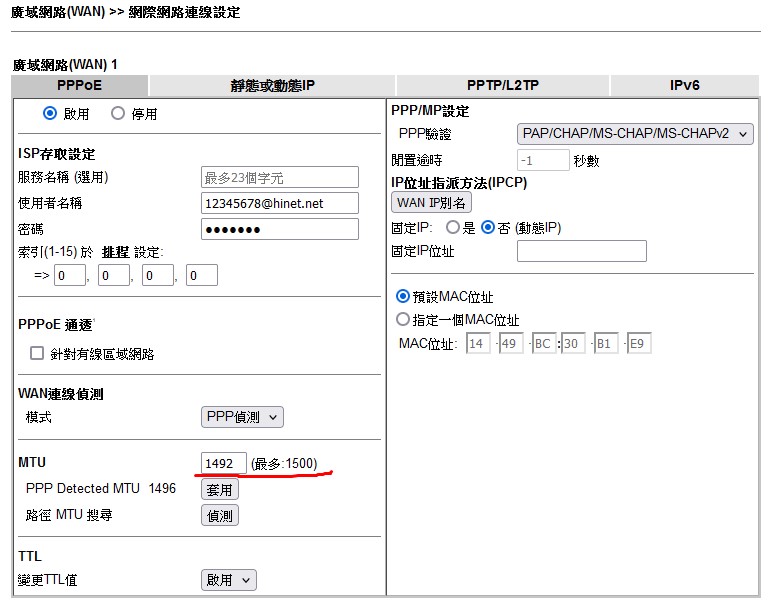This screenshot has width=770, height=613.
Task: Select the IPv6 tab
Action: (684, 86)
